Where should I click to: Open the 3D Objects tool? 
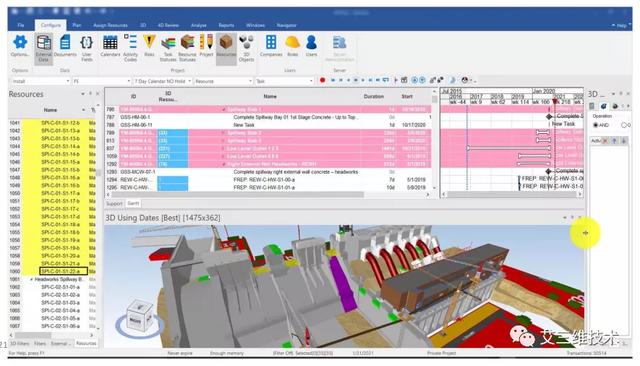(x=246, y=48)
